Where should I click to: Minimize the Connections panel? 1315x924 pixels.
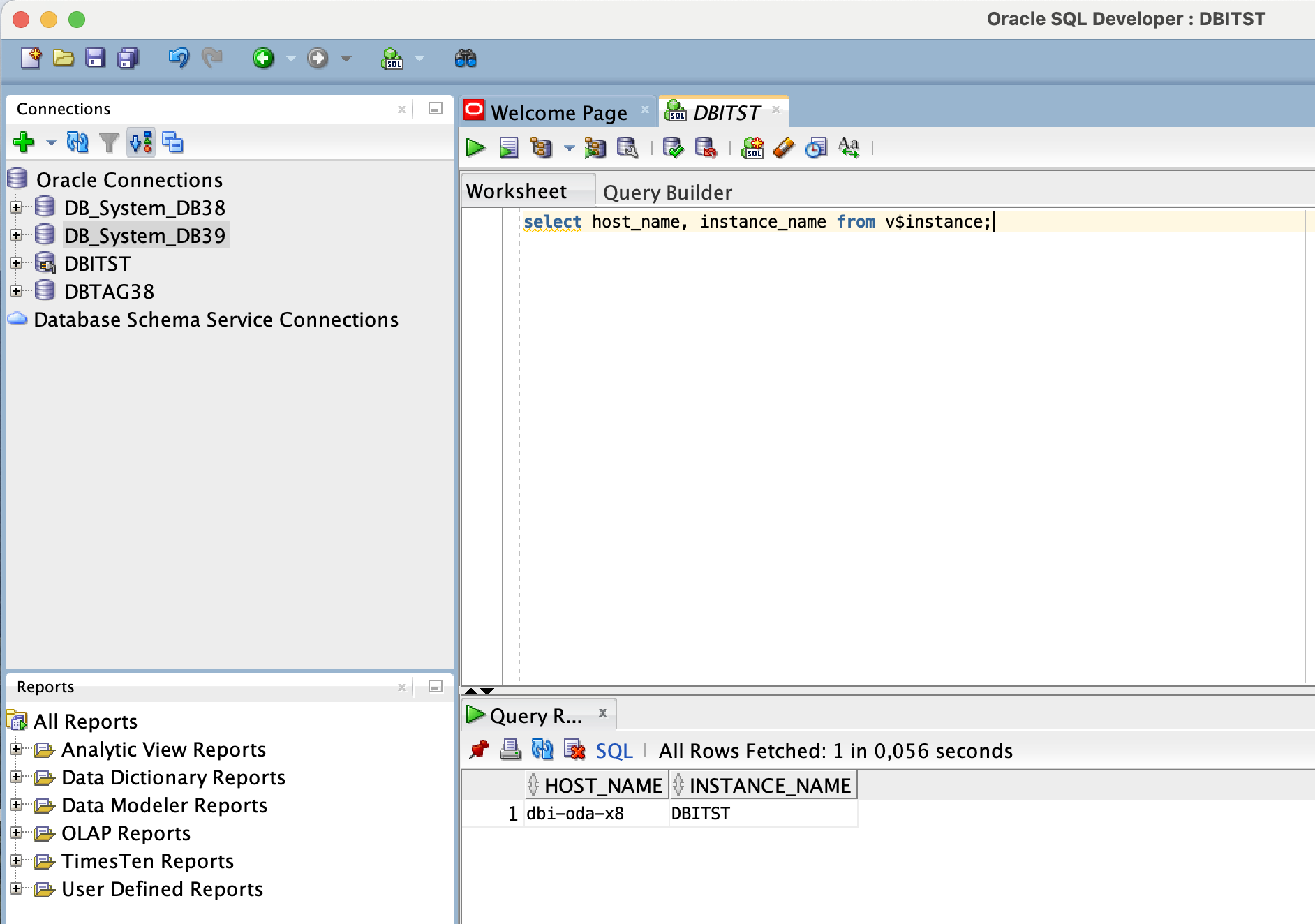[x=436, y=109]
